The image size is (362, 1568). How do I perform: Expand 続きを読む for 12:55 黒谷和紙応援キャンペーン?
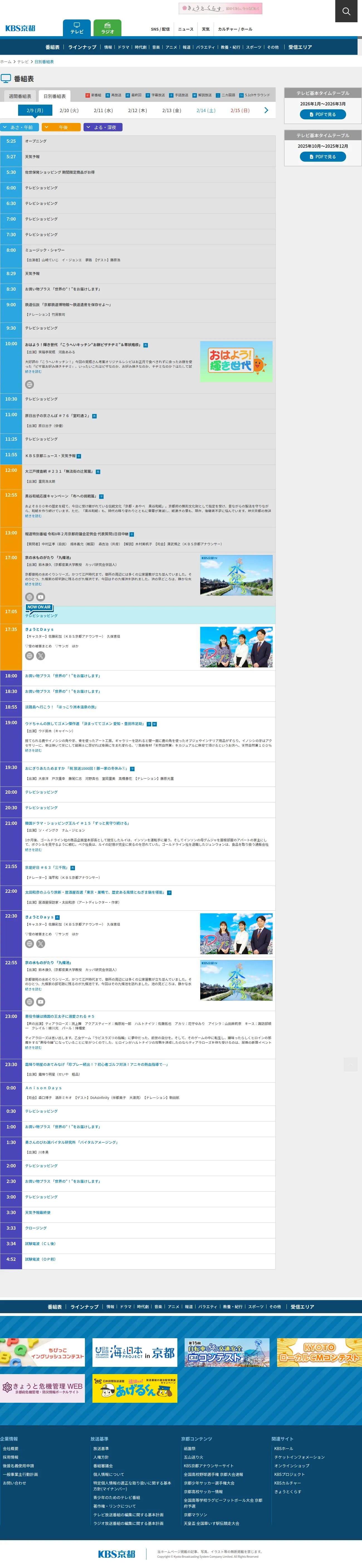tap(33, 516)
